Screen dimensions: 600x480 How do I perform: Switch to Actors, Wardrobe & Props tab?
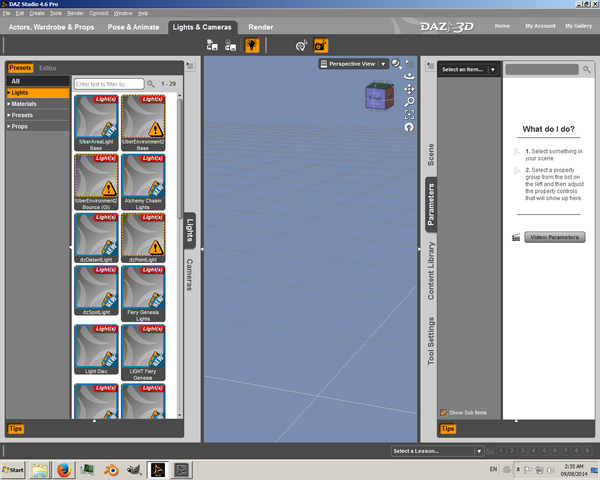(51, 27)
